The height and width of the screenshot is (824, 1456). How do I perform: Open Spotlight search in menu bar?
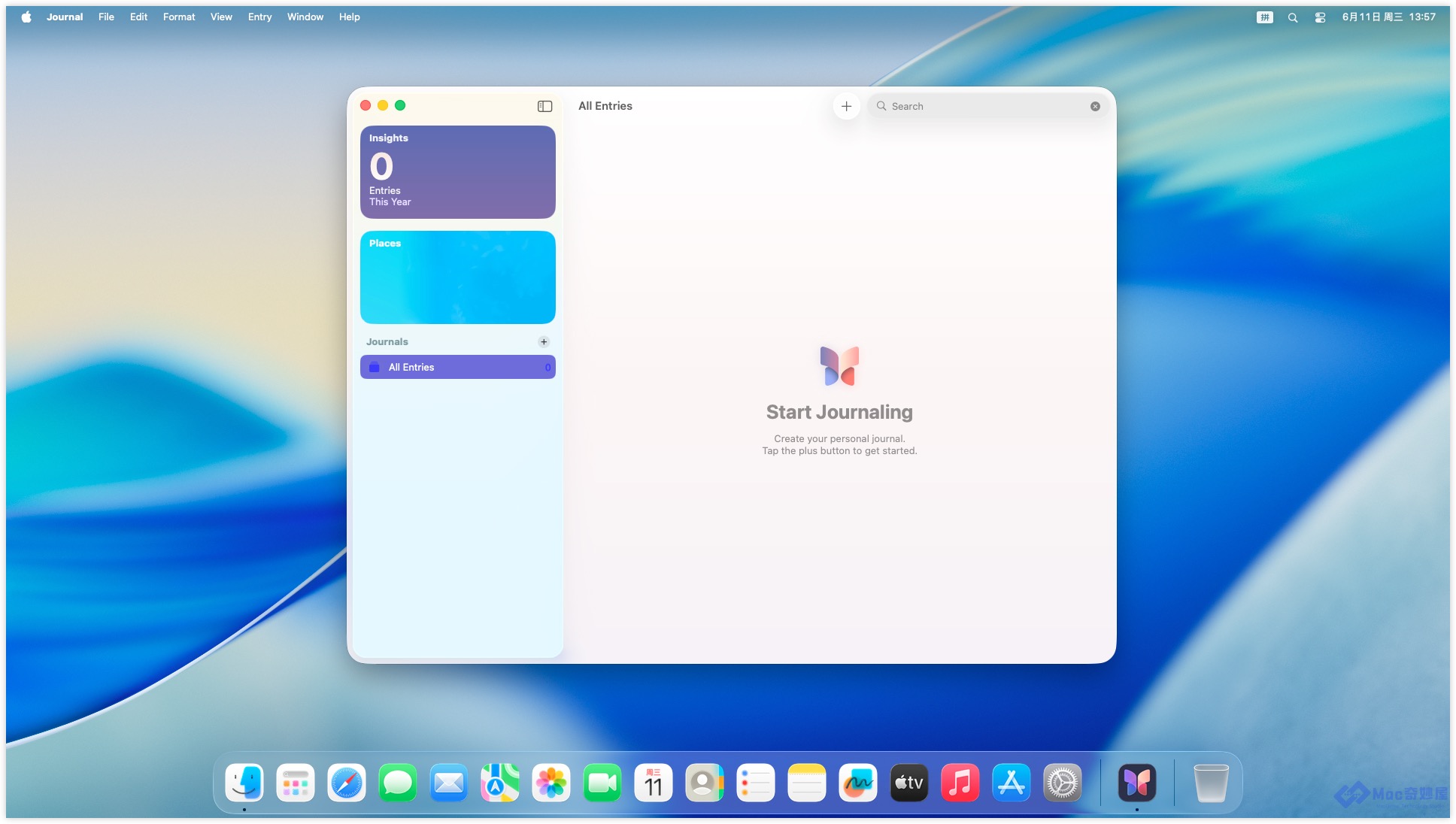pos(1292,17)
